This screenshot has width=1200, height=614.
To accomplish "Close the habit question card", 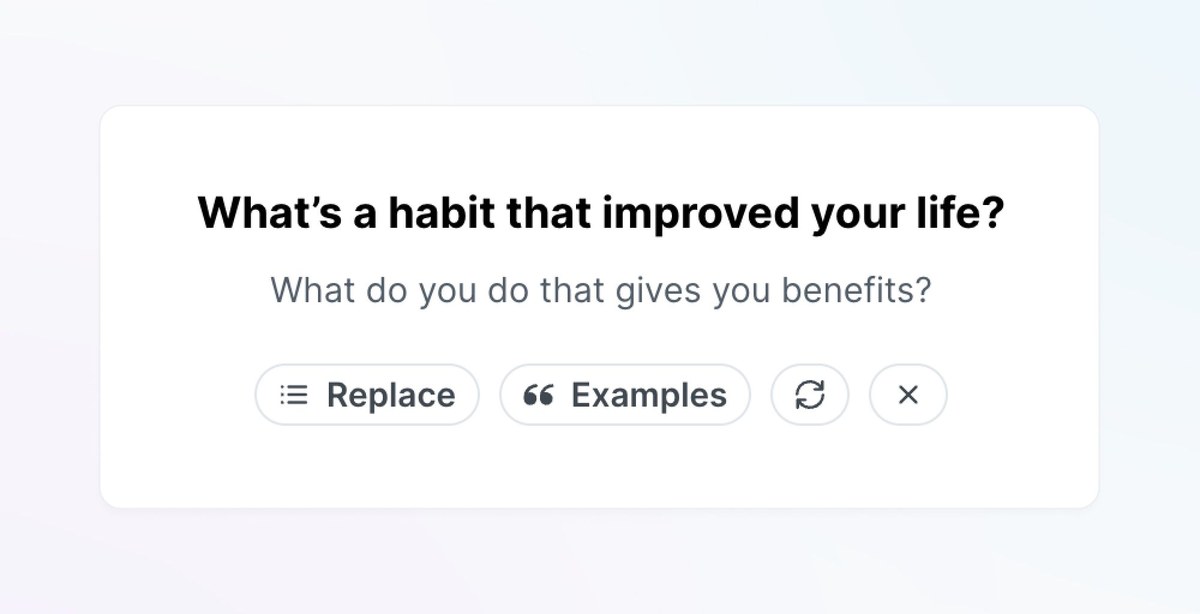I will [x=908, y=395].
